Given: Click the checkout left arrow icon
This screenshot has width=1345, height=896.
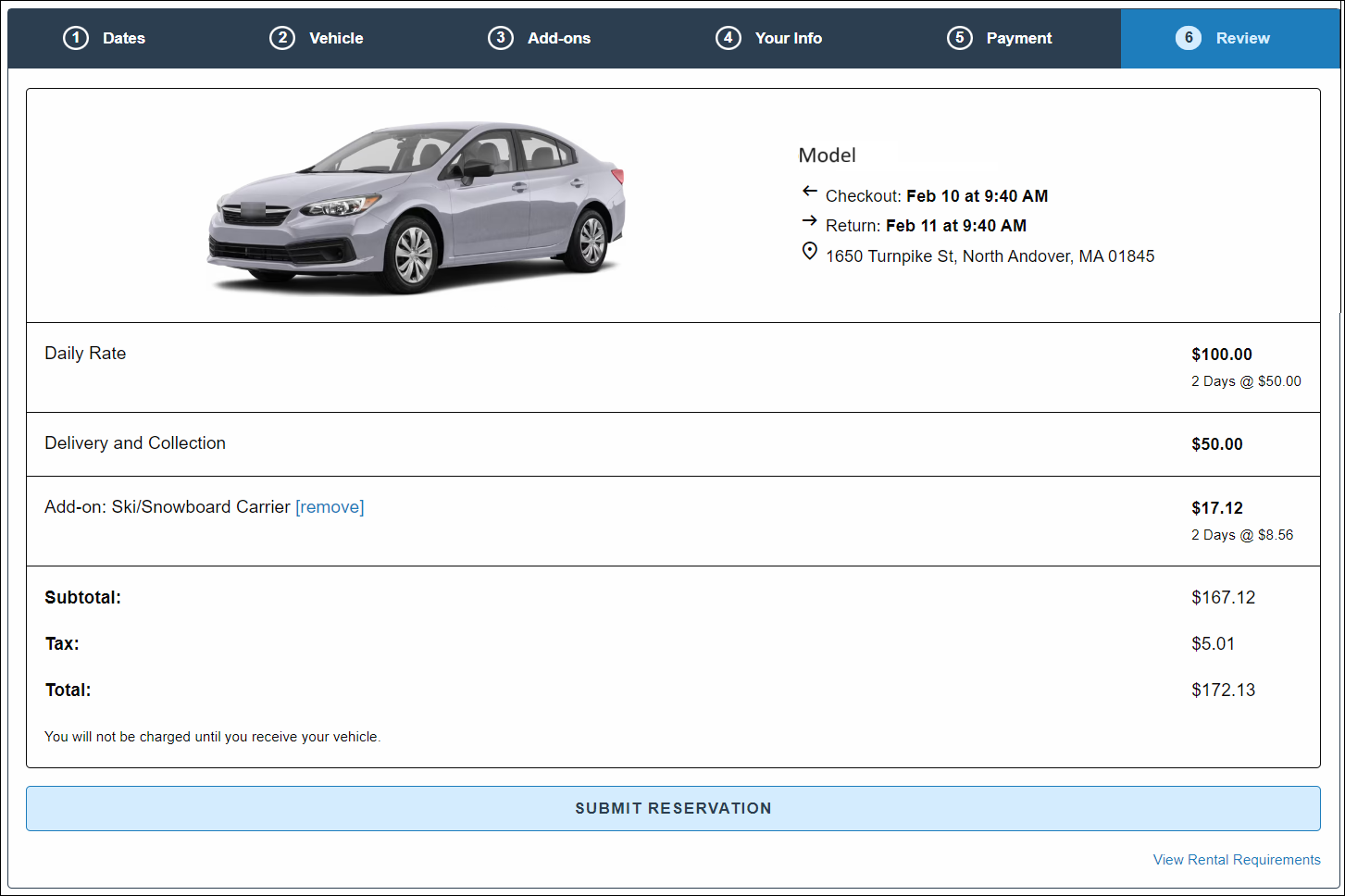Looking at the screenshot, I should (x=809, y=192).
